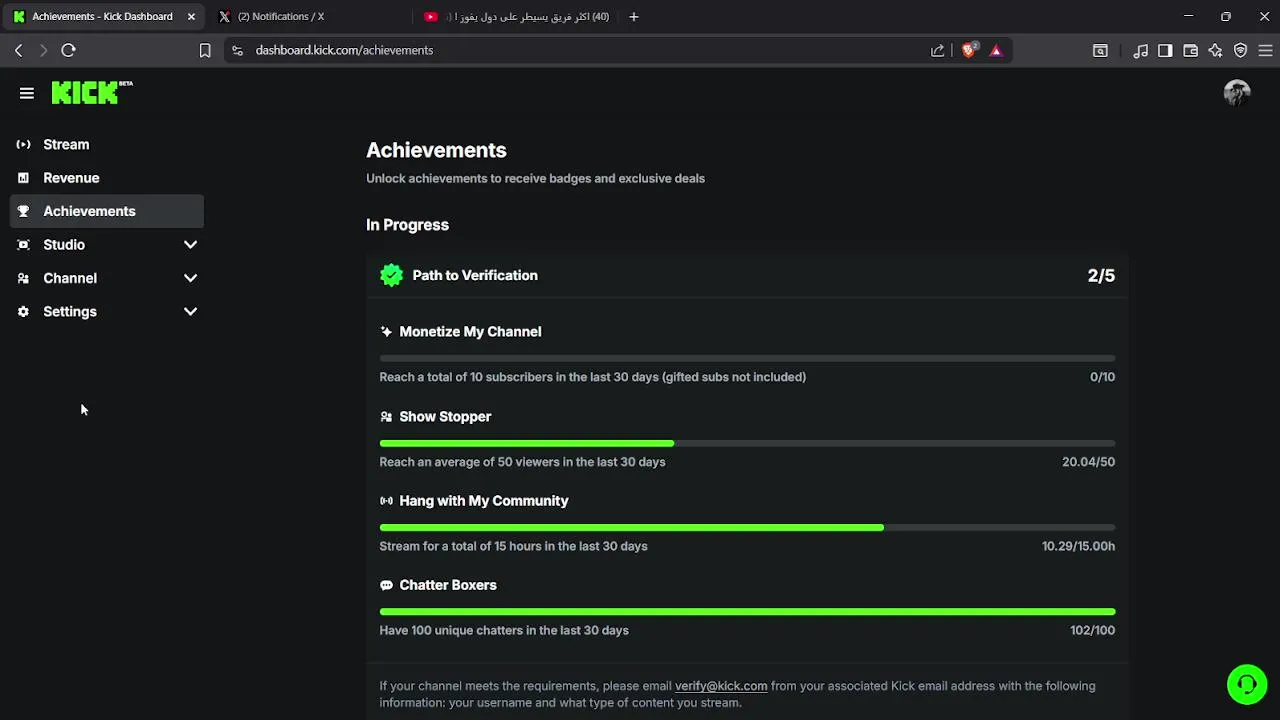Go back in browser history
1280x720 pixels.
pos(18,50)
